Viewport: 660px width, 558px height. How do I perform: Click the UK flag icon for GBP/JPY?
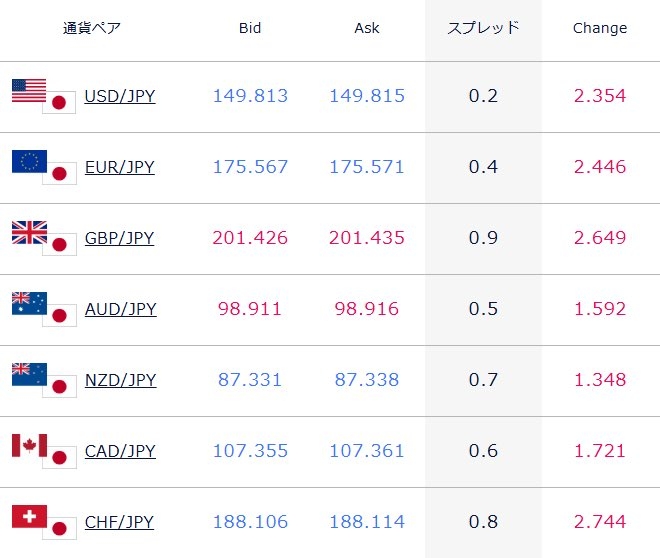pos(28,232)
